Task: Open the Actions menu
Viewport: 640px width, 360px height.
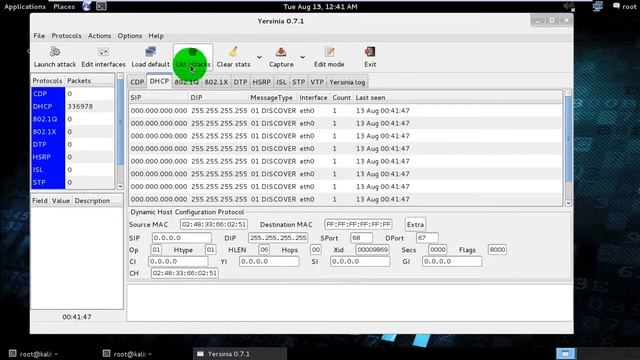Action: (100, 36)
